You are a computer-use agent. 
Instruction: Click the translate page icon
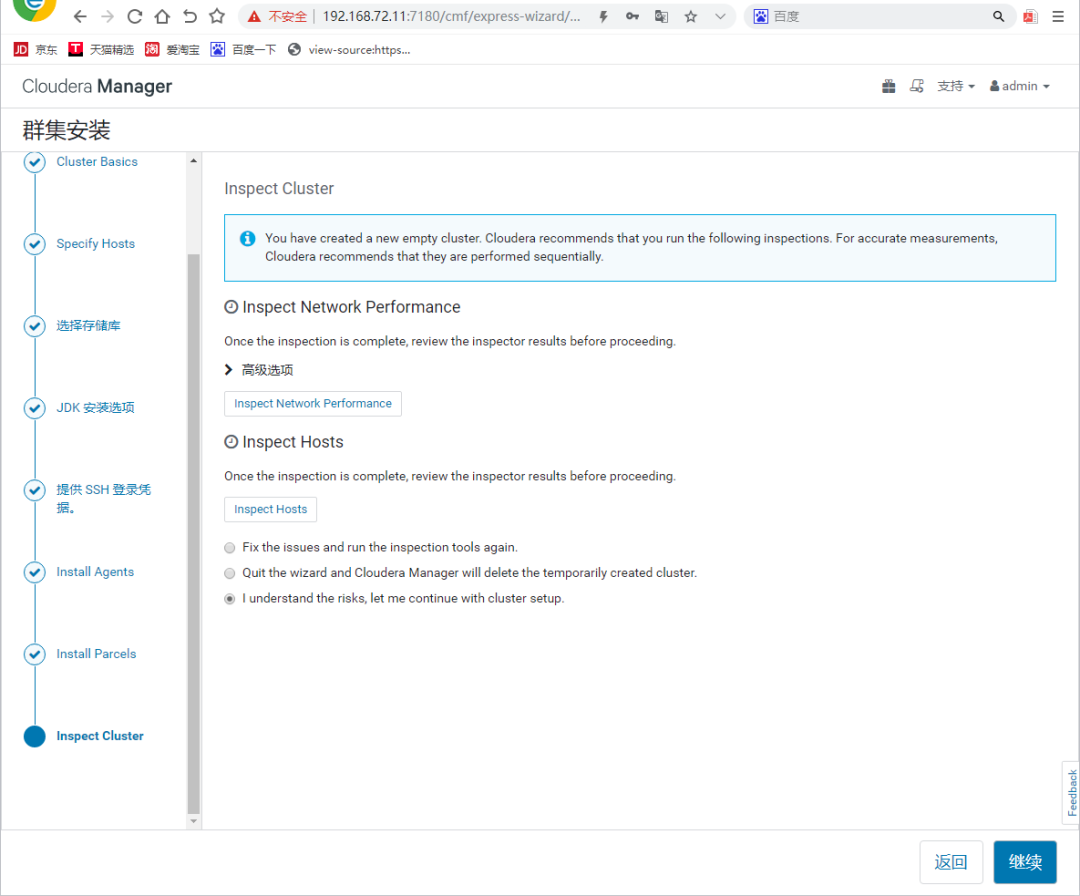click(661, 17)
